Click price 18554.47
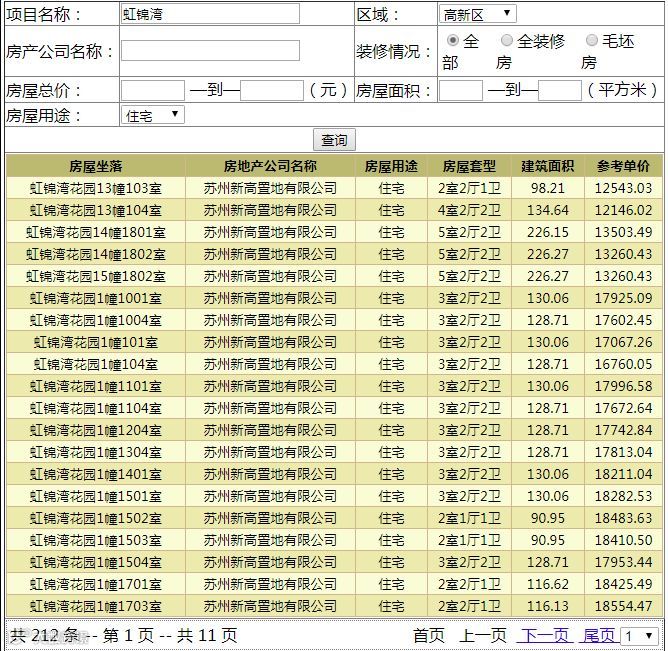 (623, 606)
